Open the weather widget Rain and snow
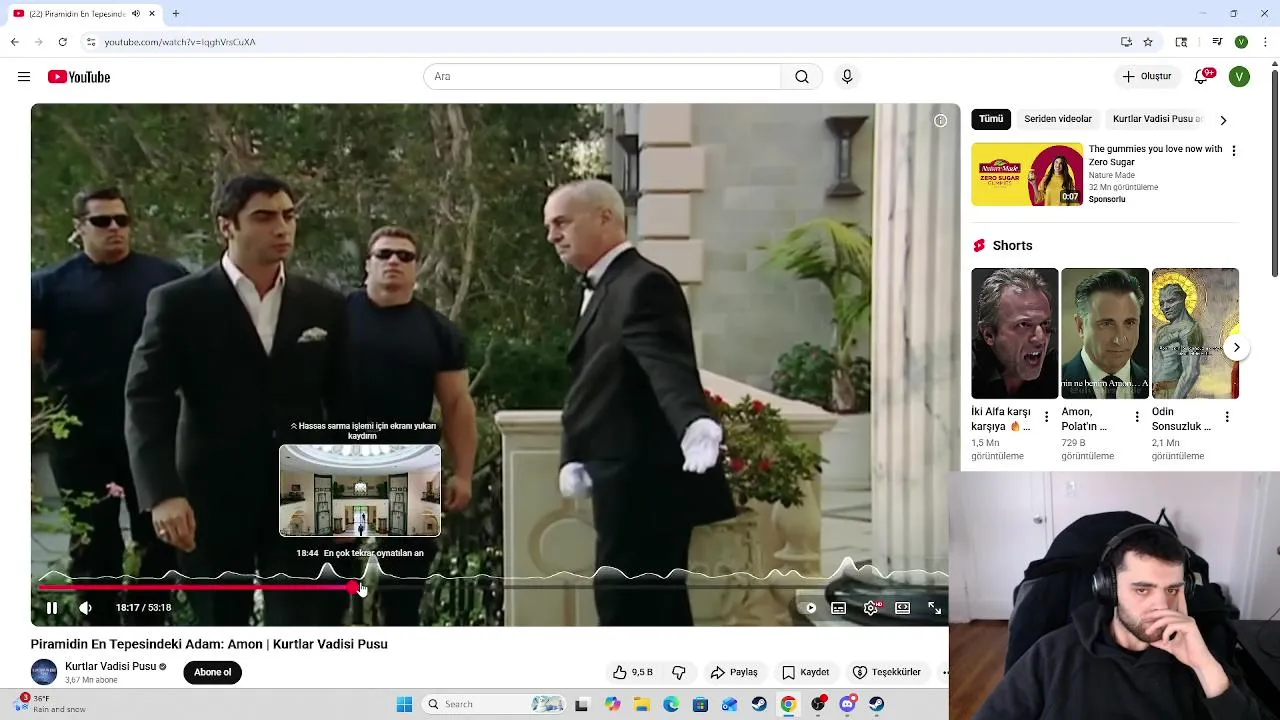 click(x=50, y=704)
